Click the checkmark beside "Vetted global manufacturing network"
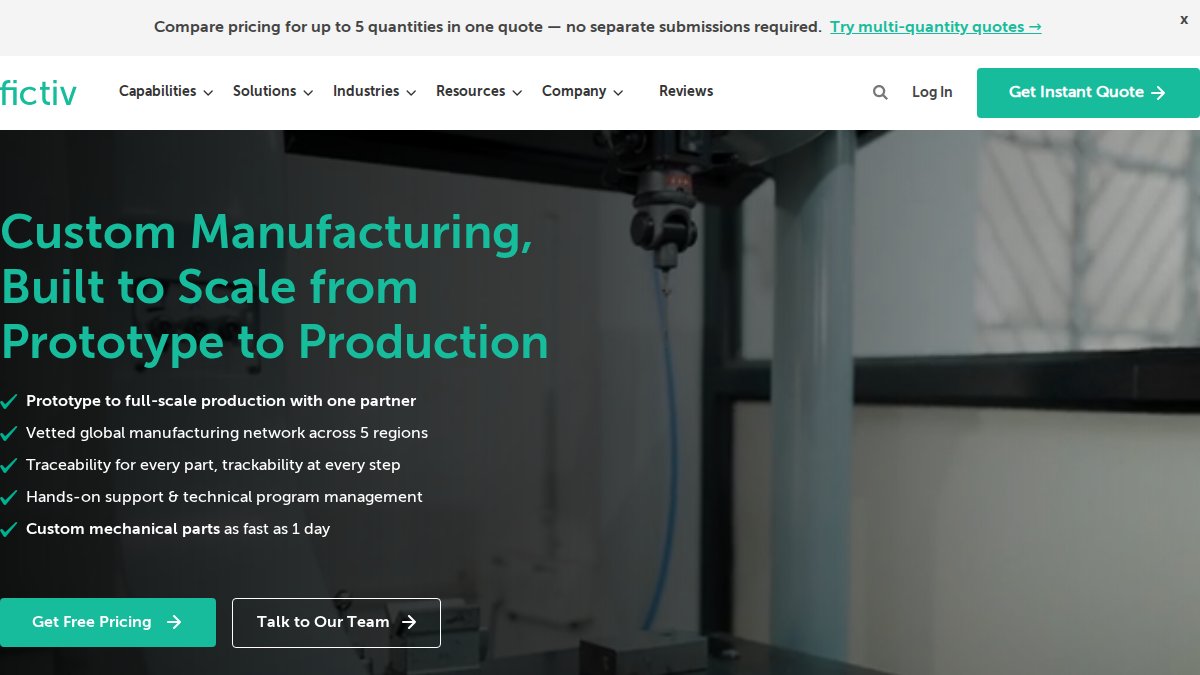Screen dimensions: 1200x675 coord(9,434)
